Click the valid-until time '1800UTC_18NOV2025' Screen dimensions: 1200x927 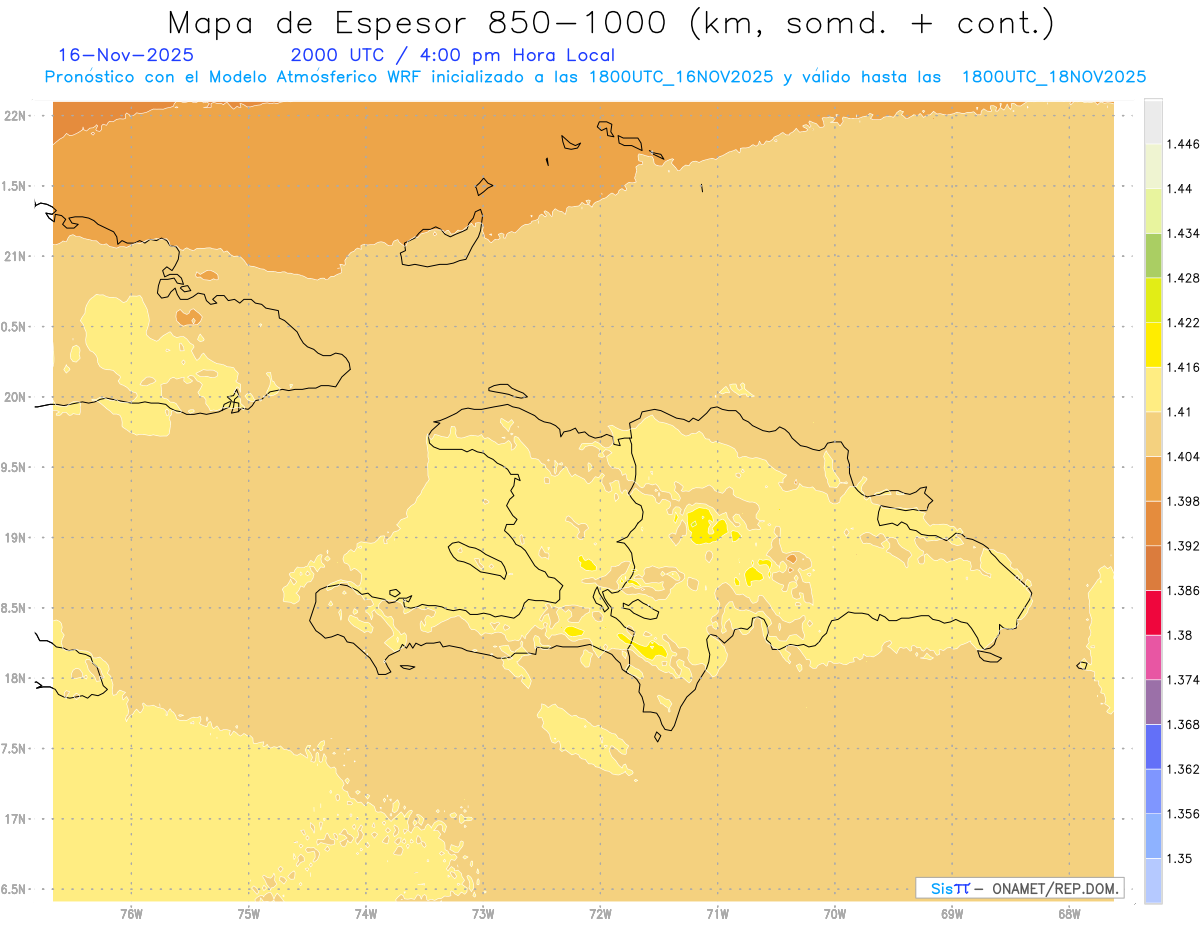tap(1053, 77)
